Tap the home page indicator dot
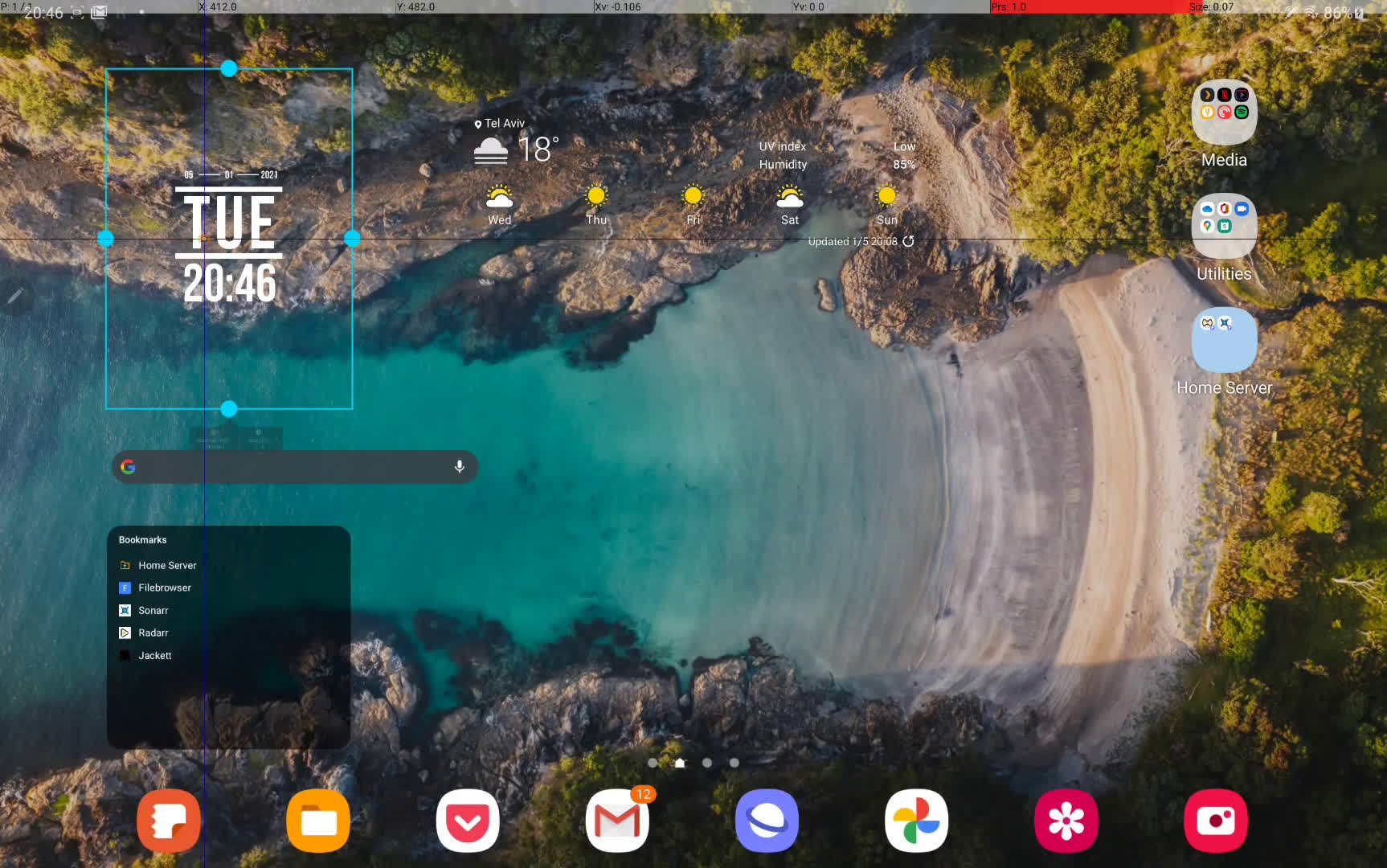 tap(680, 763)
